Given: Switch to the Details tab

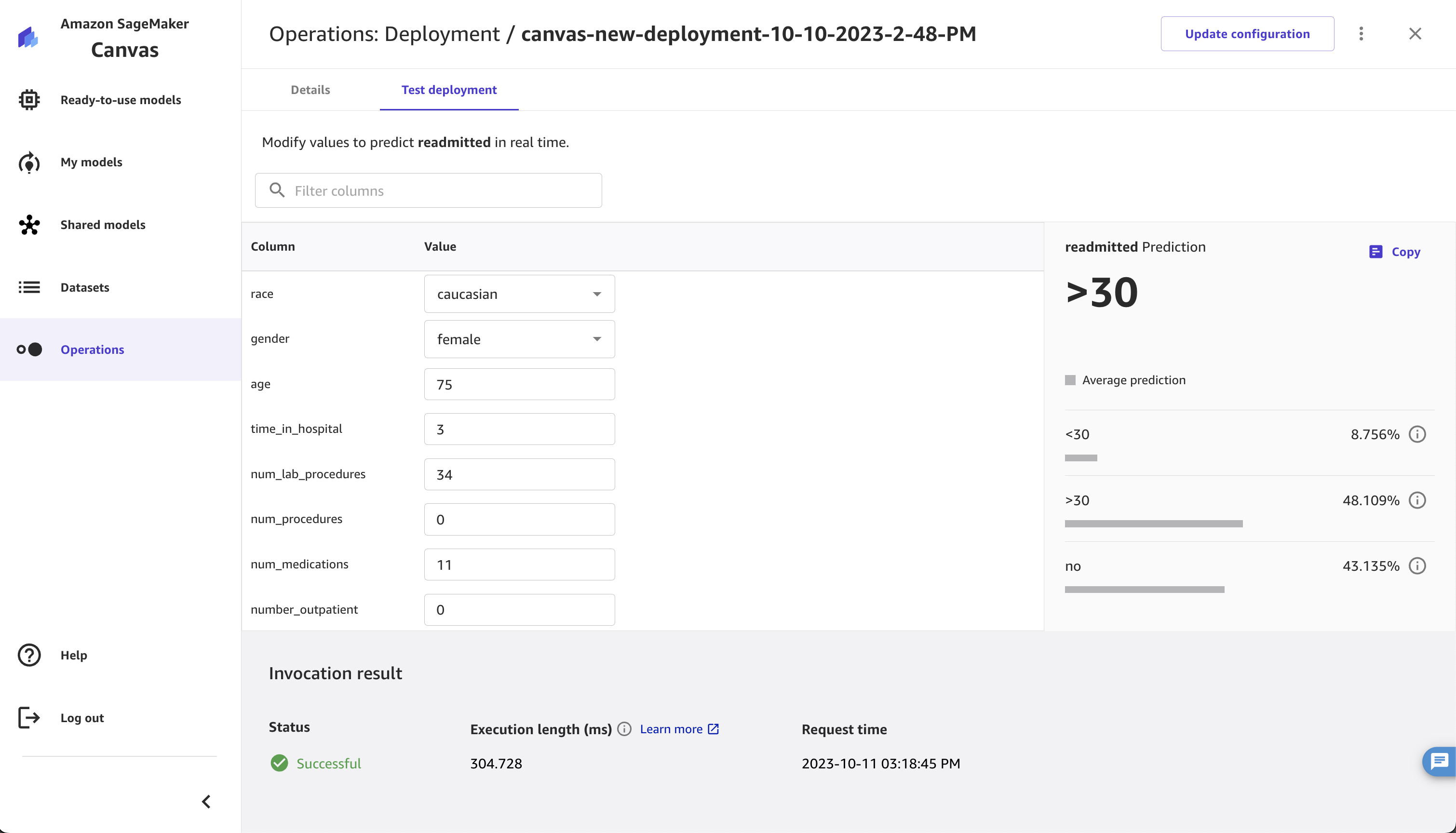Looking at the screenshot, I should [x=311, y=90].
